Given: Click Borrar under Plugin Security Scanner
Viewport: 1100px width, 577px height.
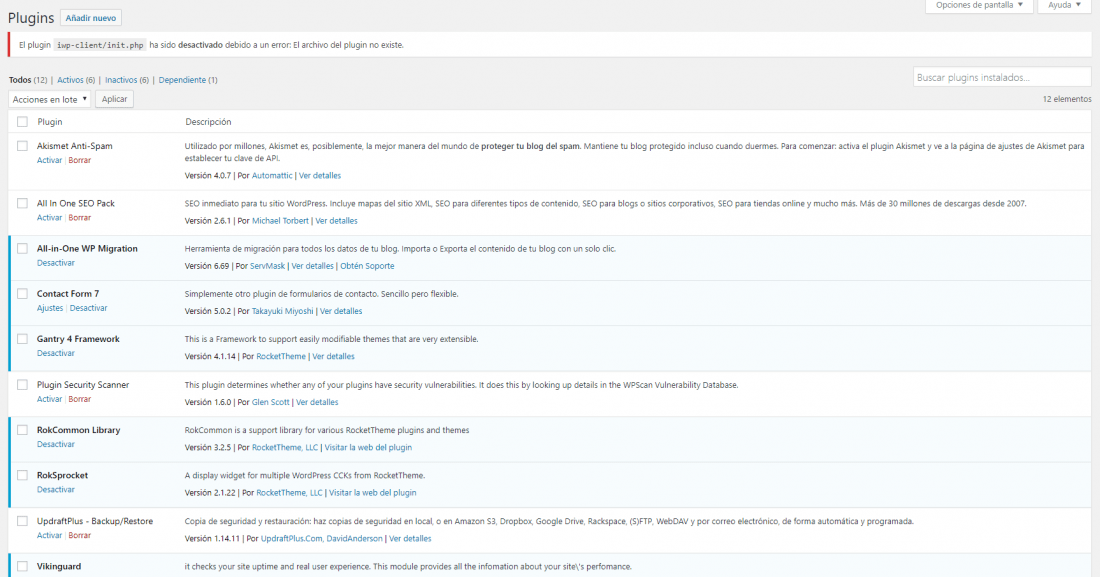Looking at the screenshot, I should point(79,399).
